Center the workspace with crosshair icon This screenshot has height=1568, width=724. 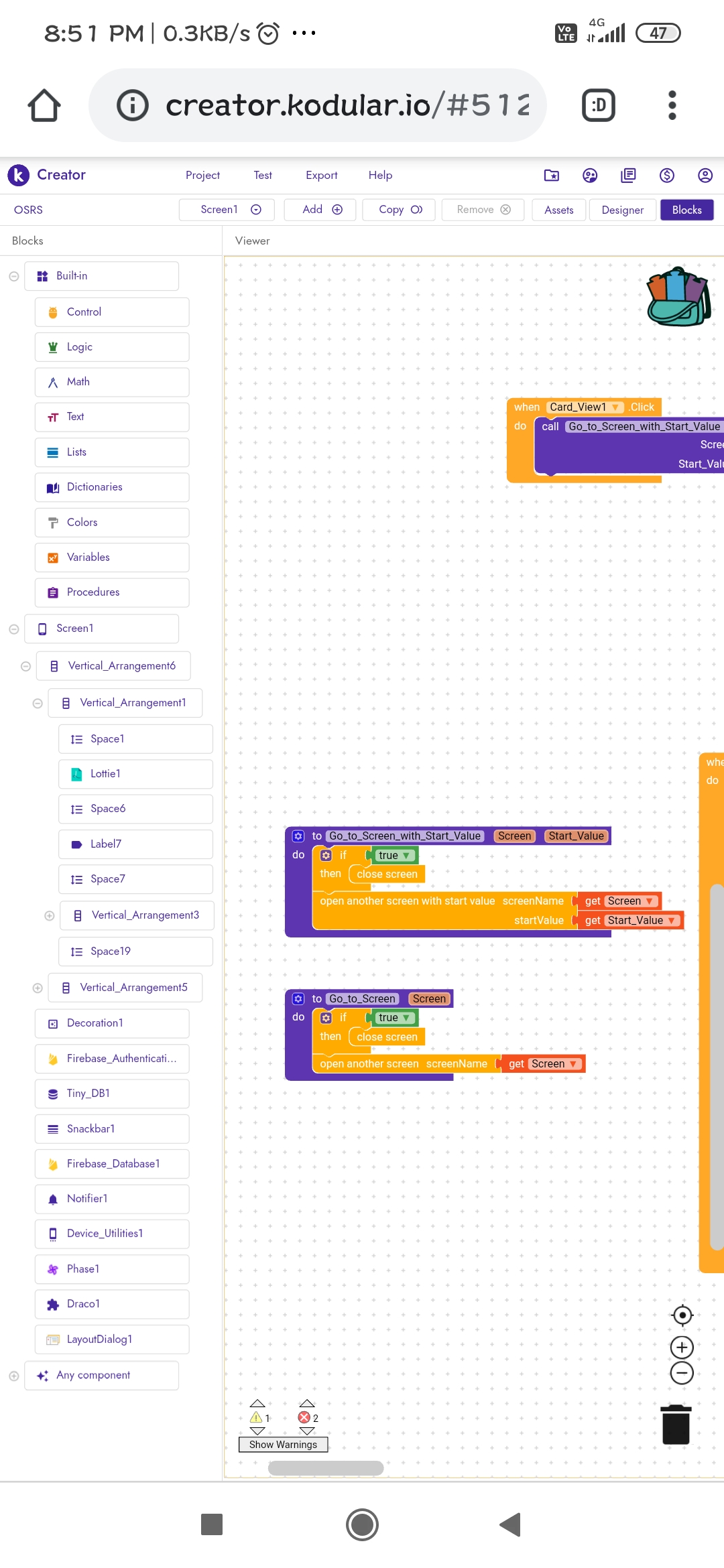coord(682,1315)
